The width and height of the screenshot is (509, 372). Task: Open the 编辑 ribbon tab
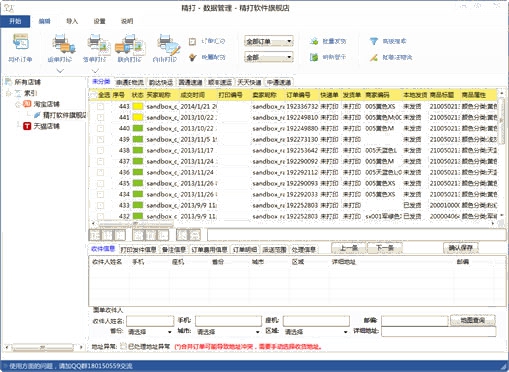[x=44, y=21]
